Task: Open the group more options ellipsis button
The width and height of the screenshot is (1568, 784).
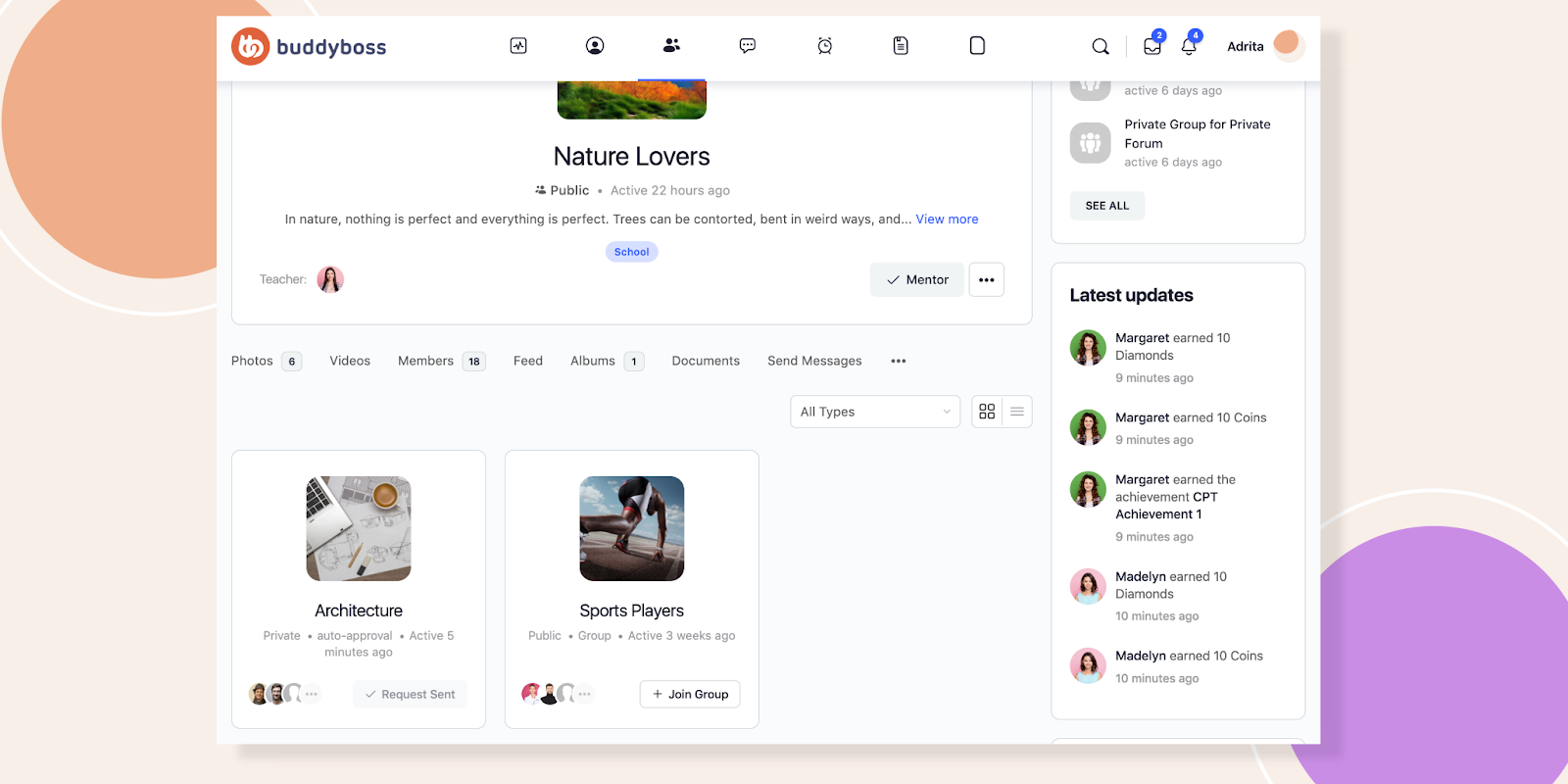Action: [x=987, y=279]
